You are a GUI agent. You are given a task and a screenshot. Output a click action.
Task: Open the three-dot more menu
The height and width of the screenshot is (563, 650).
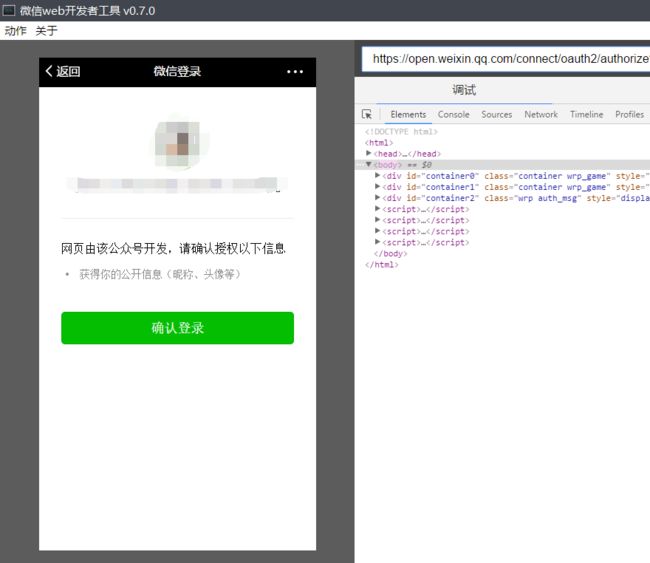pos(295,72)
